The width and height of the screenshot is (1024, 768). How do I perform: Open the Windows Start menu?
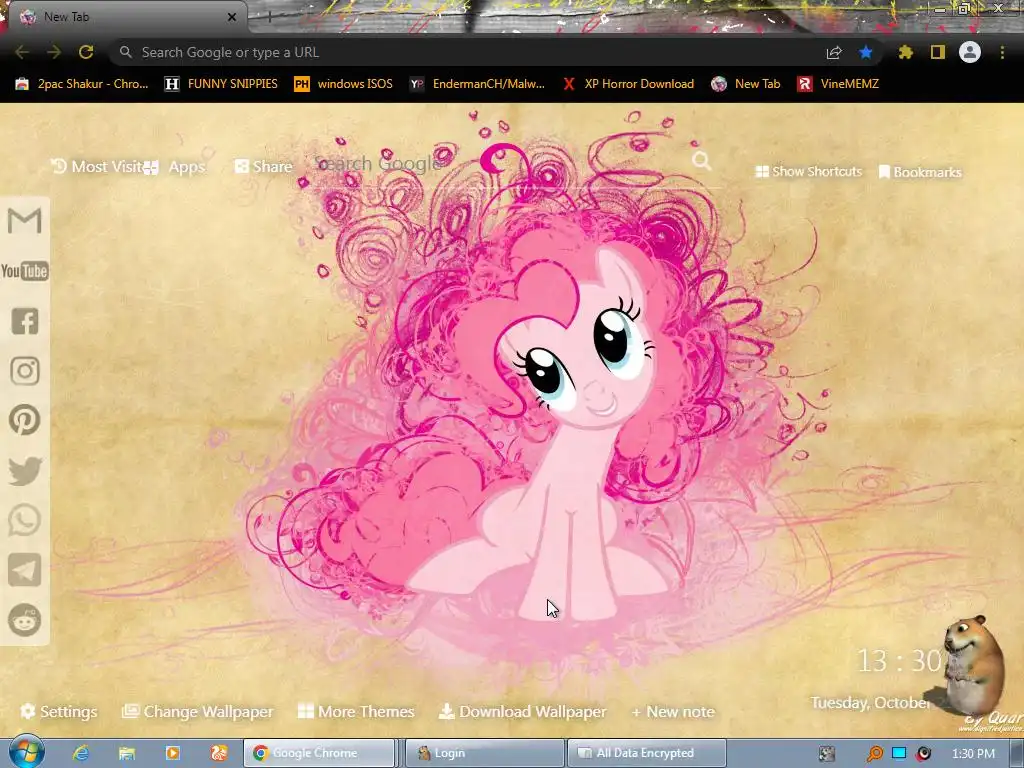tap(26, 753)
